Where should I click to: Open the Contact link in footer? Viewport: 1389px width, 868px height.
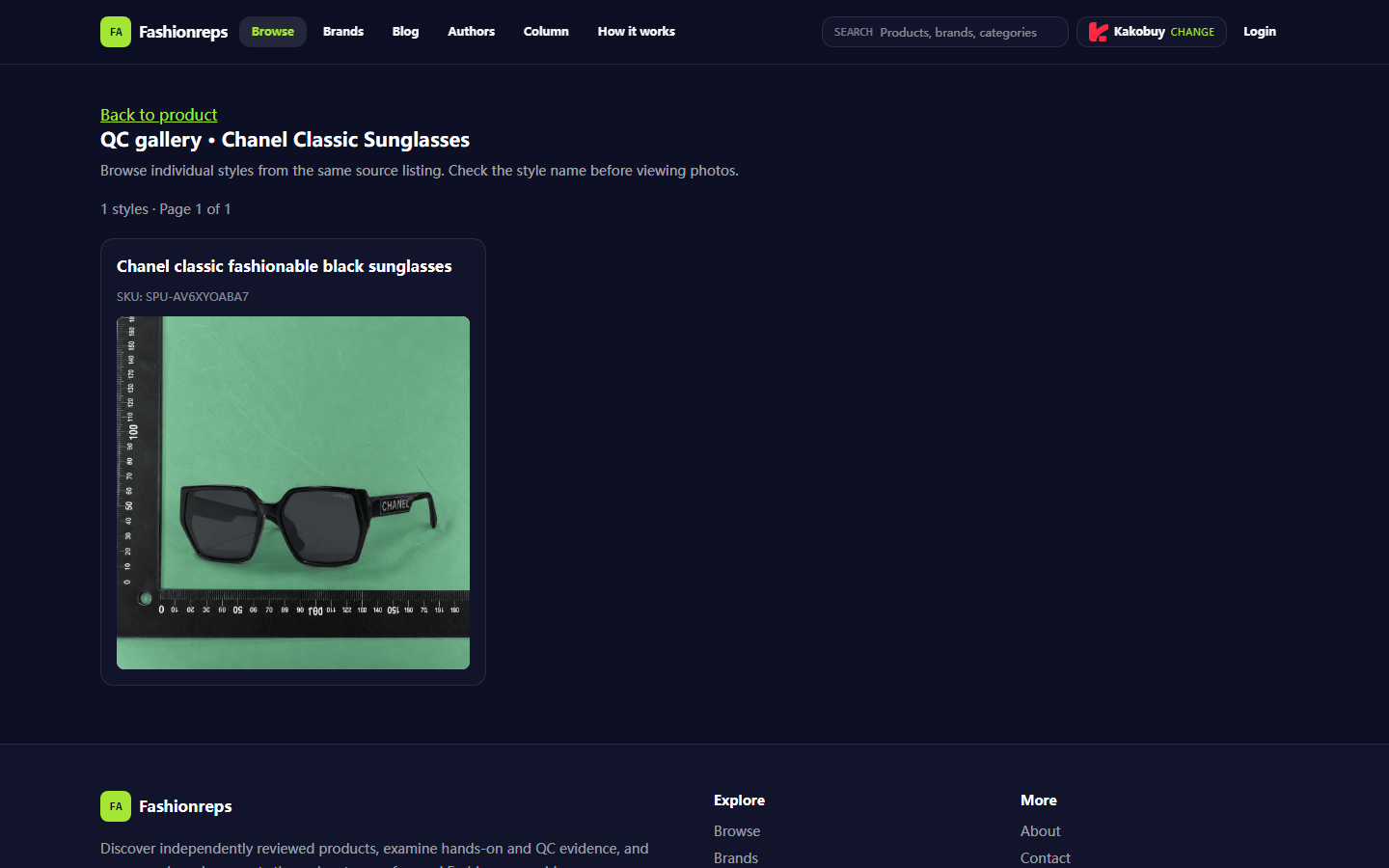[x=1046, y=858]
